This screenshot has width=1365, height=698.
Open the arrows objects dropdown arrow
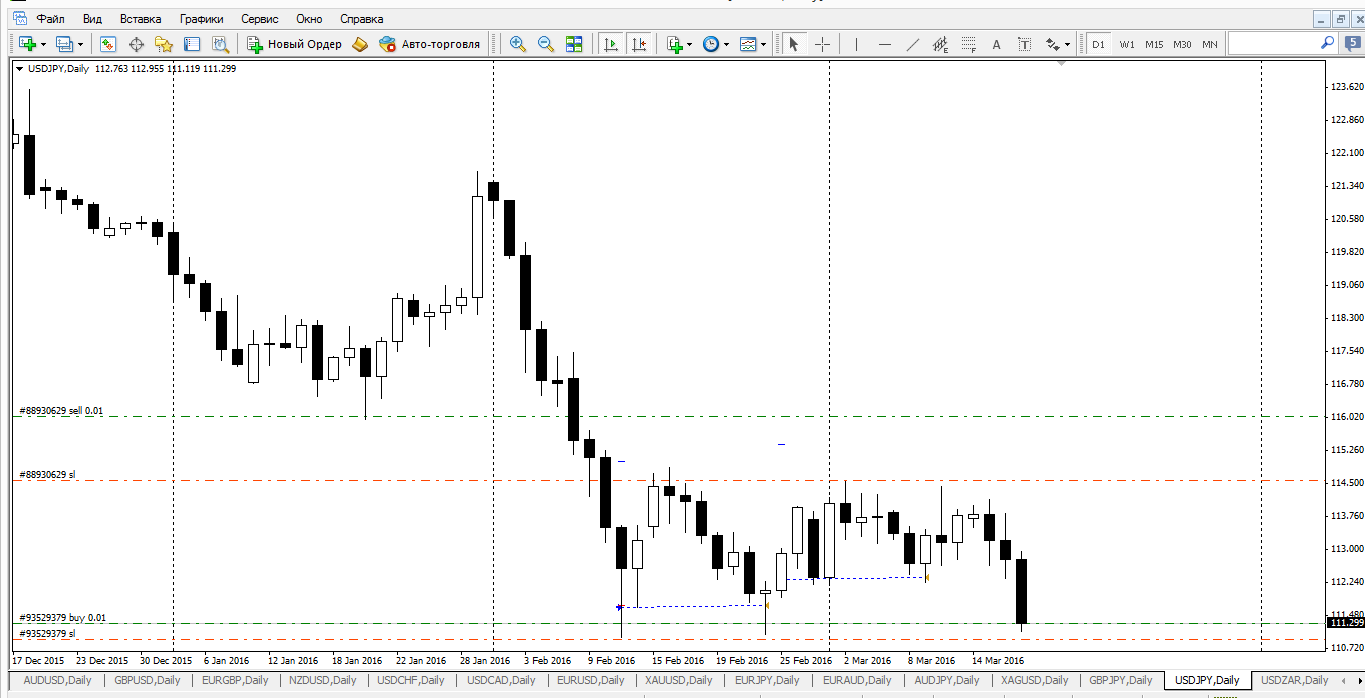(1067, 44)
